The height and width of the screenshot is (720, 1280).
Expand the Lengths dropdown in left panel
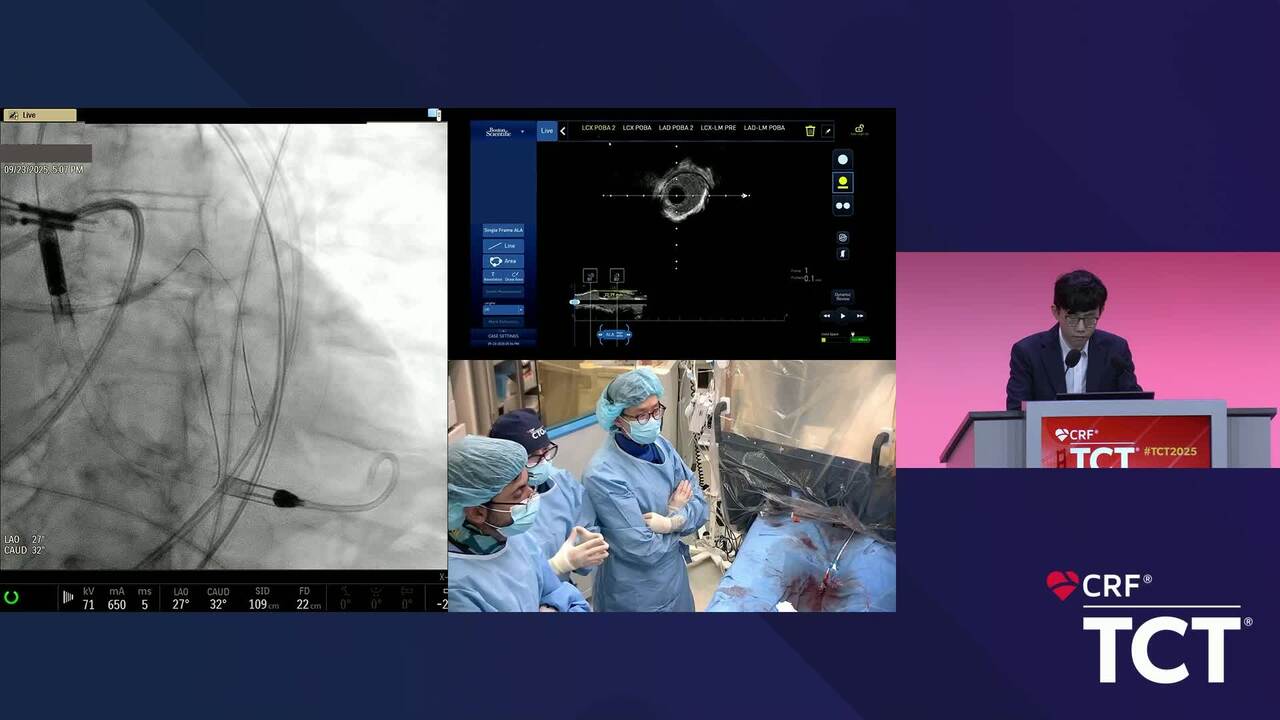(503, 310)
